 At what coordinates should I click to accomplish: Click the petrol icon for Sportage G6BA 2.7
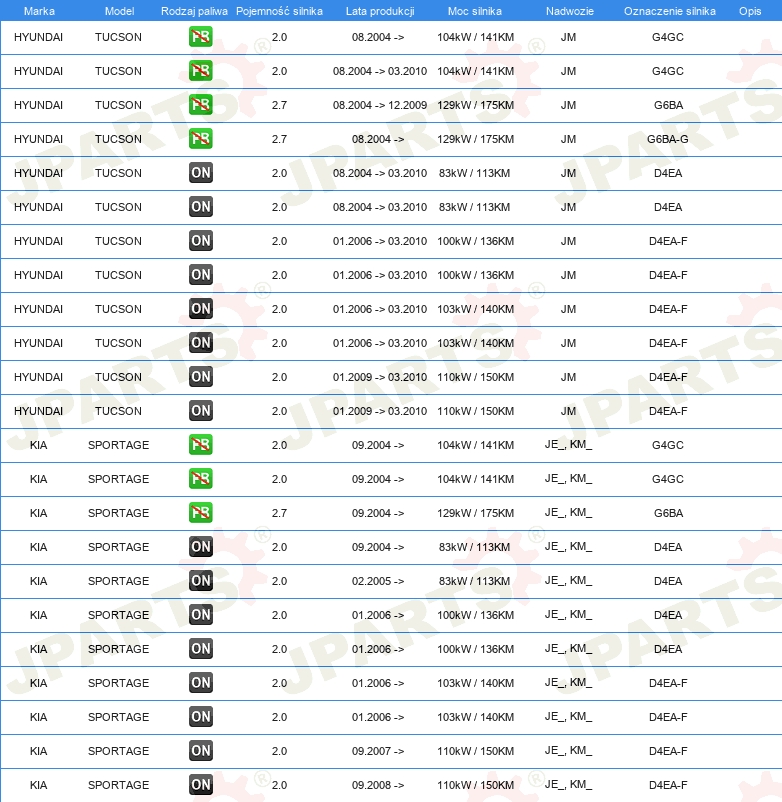200,513
